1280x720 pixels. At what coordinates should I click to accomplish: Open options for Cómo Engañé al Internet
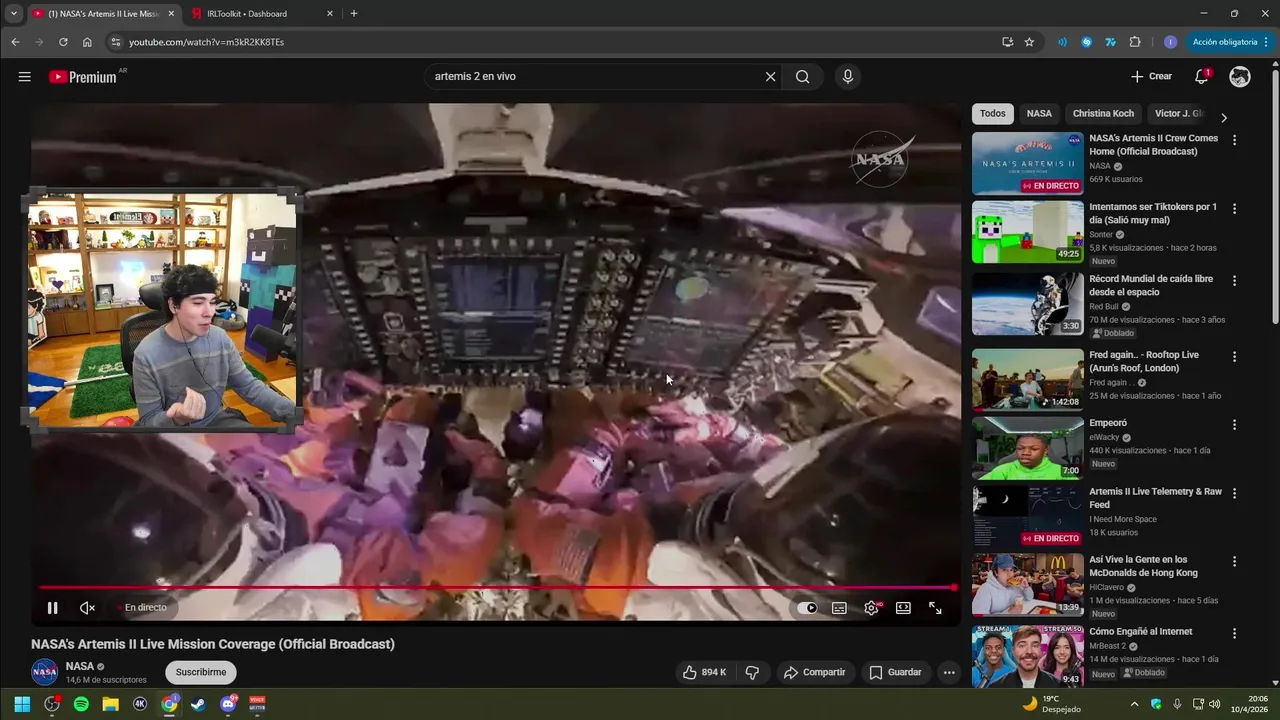(1234, 634)
